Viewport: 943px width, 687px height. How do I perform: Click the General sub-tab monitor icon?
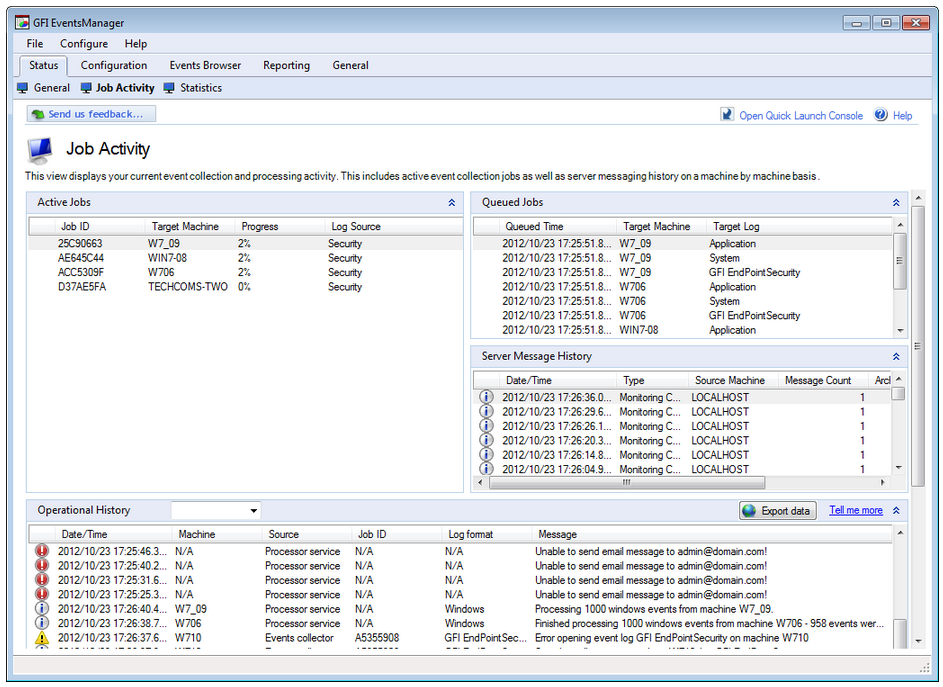23,88
